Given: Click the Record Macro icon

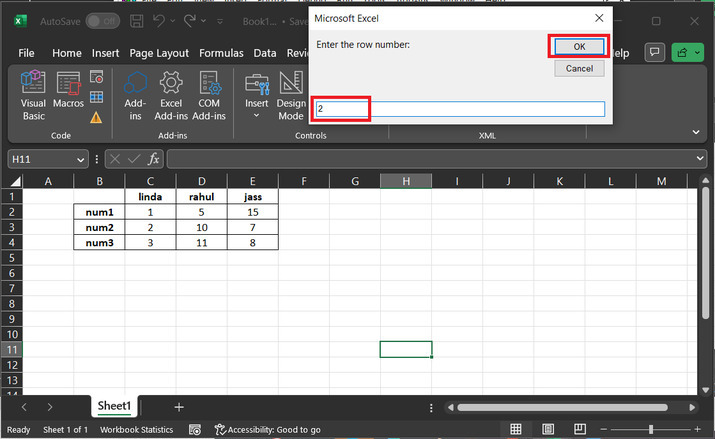Looking at the screenshot, I should pos(96,77).
